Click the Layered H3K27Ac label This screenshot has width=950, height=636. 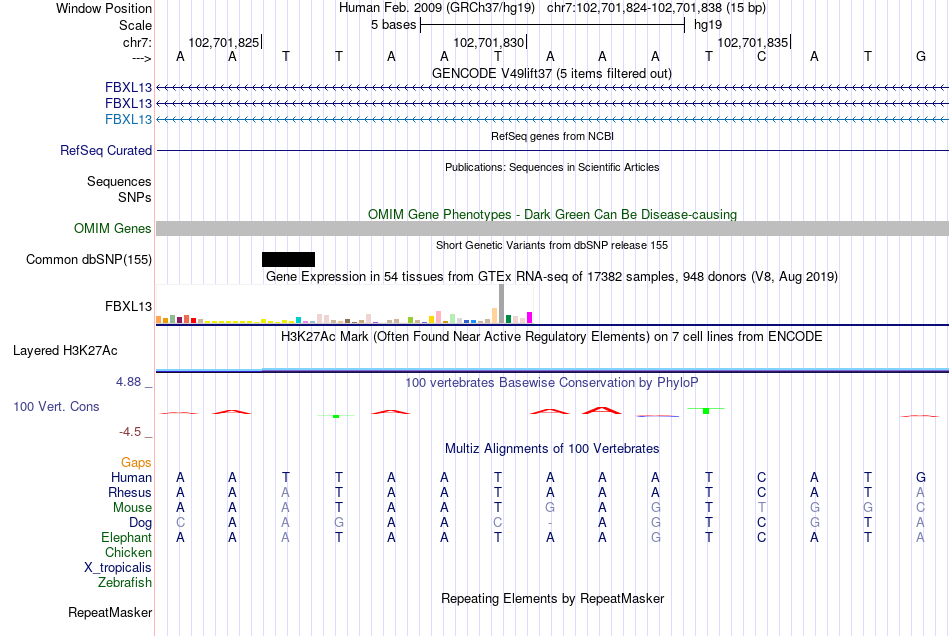pyautogui.click(x=65, y=351)
